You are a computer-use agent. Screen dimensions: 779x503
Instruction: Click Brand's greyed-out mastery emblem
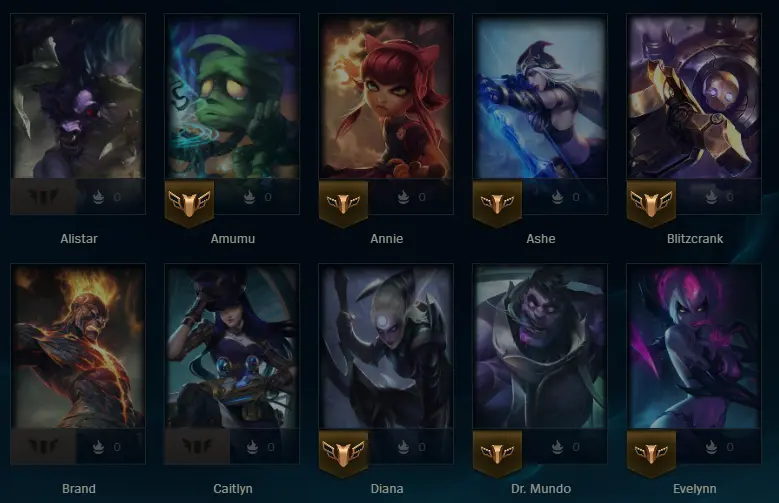pyautogui.click(x=43, y=447)
